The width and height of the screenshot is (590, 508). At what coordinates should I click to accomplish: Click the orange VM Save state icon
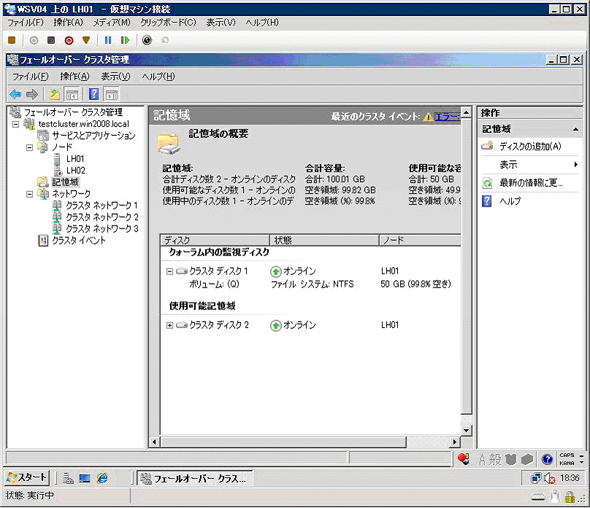(x=86, y=40)
